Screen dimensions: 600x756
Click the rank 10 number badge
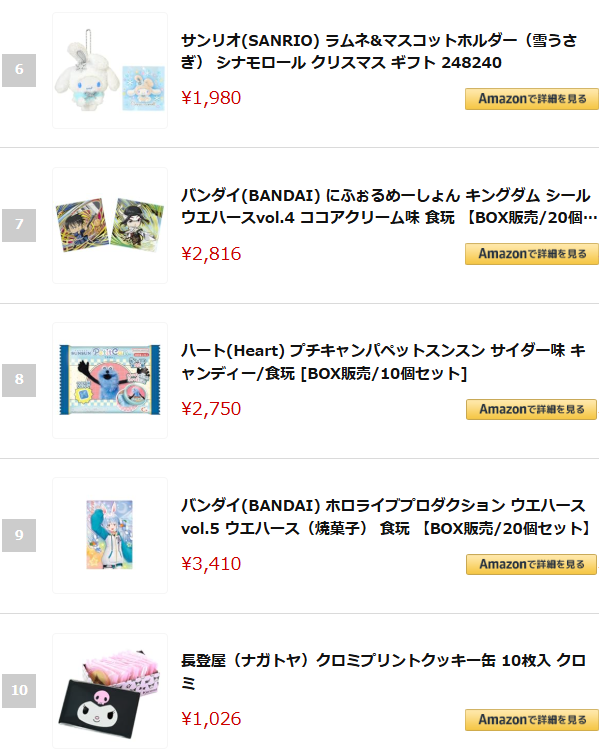[x=19, y=690]
